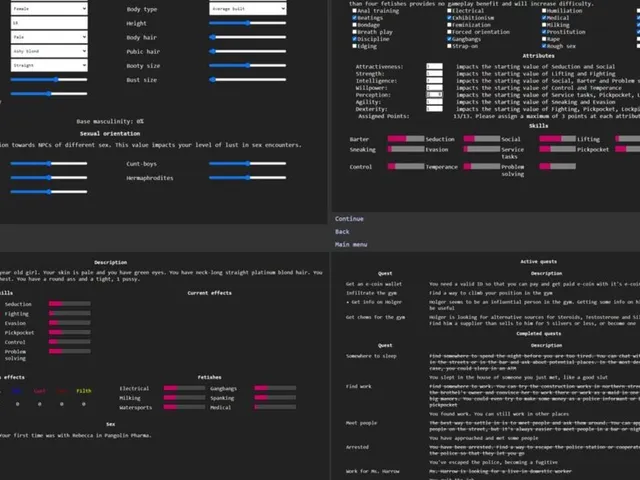Open the Body type dropdown showing Average built
The width and height of the screenshot is (640, 480).
pos(248,9)
